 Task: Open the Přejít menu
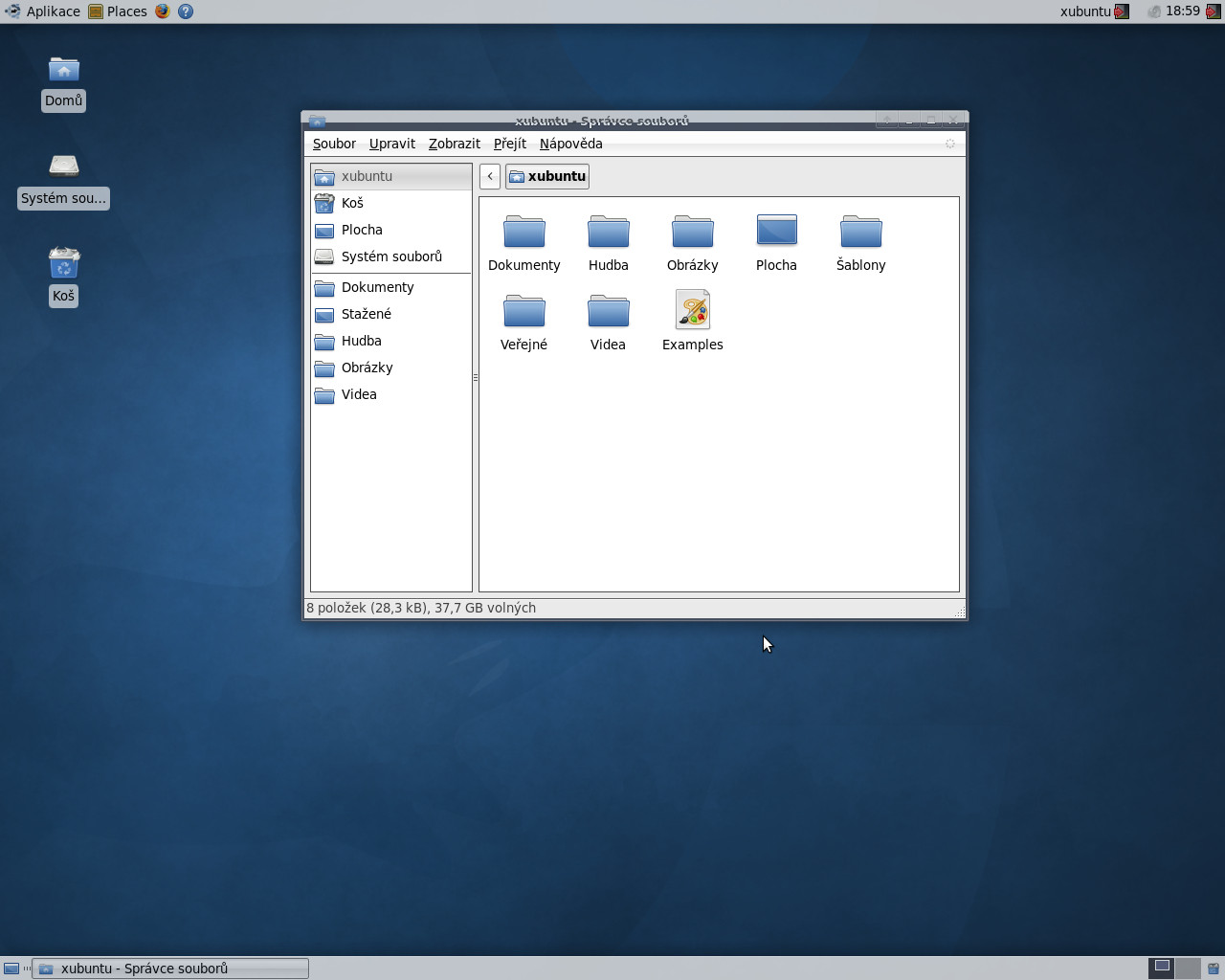point(510,144)
